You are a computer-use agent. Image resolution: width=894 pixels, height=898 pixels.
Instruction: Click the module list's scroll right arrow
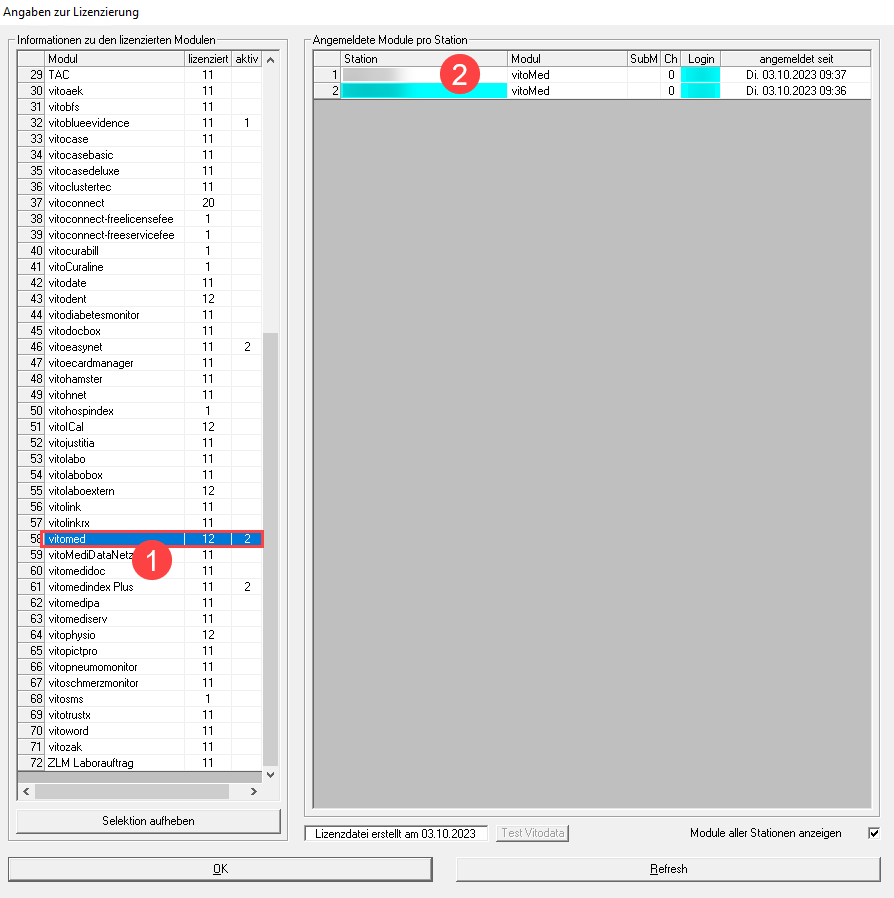coord(254,791)
